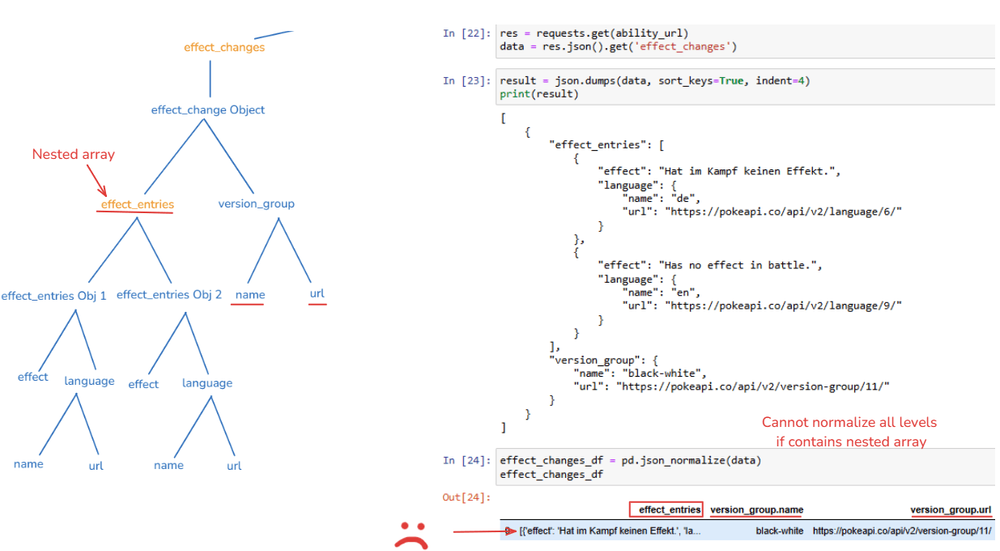Image resolution: width=1000 pixels, height=551 pixels.
Task: Click the boxed effect_entries column header
Action: pyautogui.click(x=666, y=510)
